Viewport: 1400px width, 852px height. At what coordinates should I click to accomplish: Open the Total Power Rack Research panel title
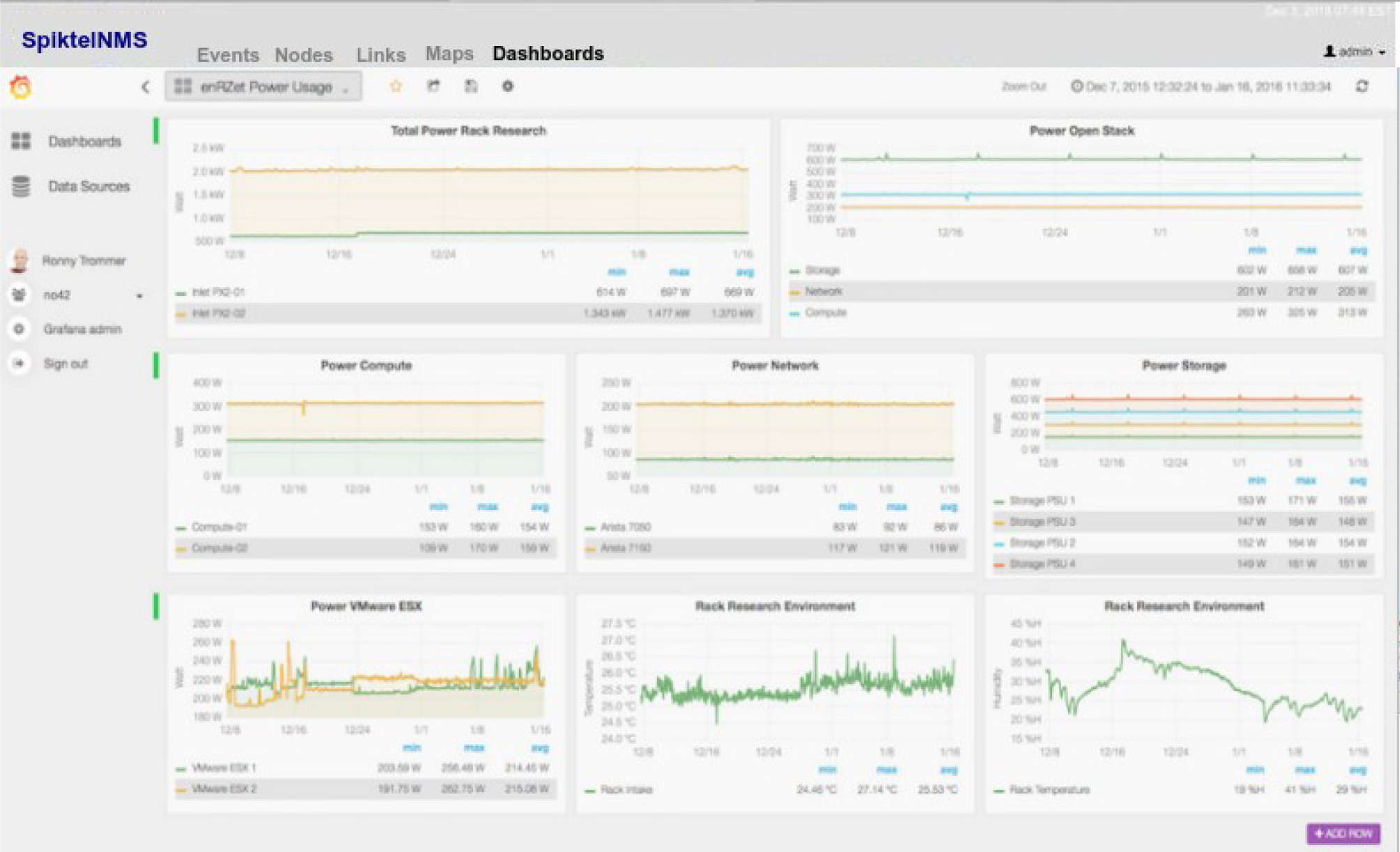tap(468, 130)
